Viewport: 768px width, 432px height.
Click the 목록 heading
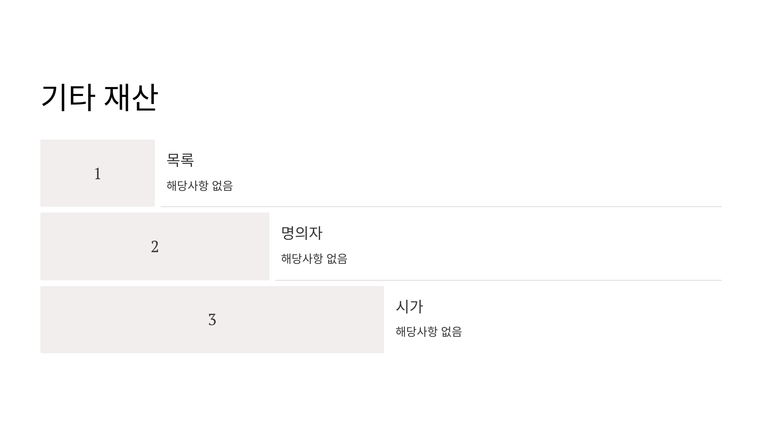coord(180,160)
